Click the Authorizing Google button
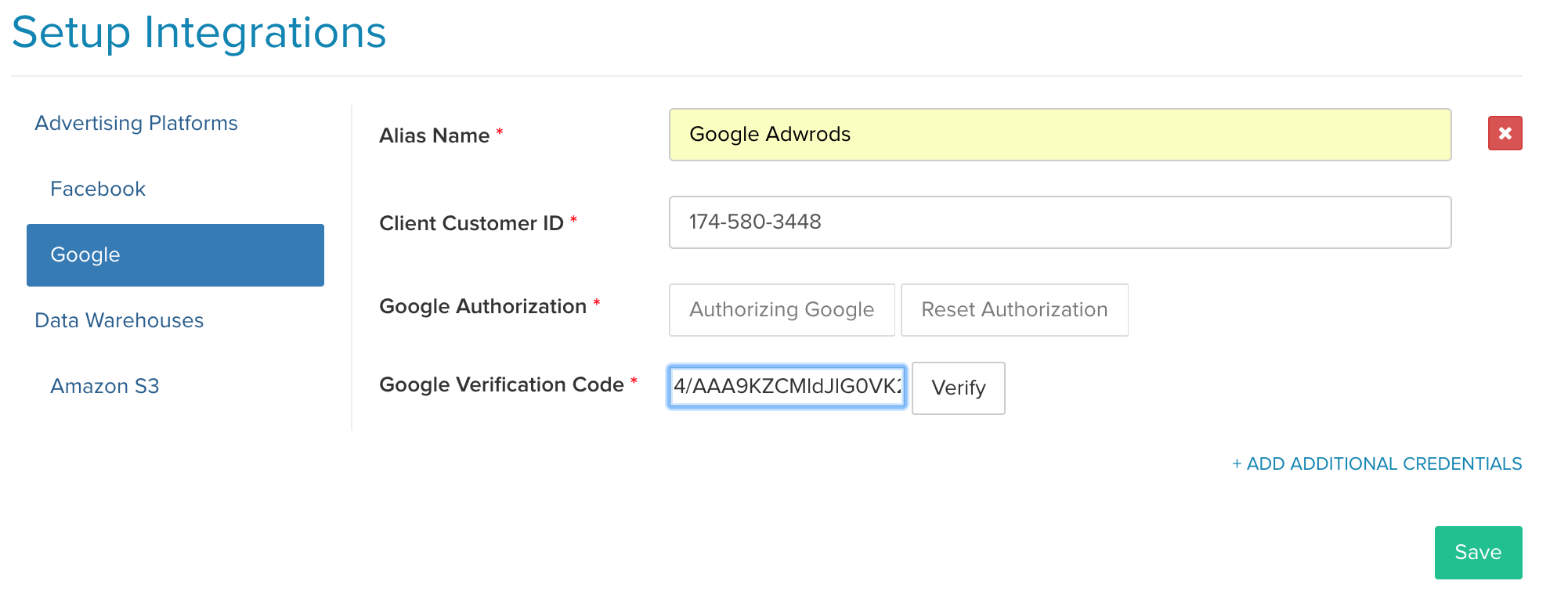The width and height of the screenshot is (1568, 606). [x=782, y=310]
